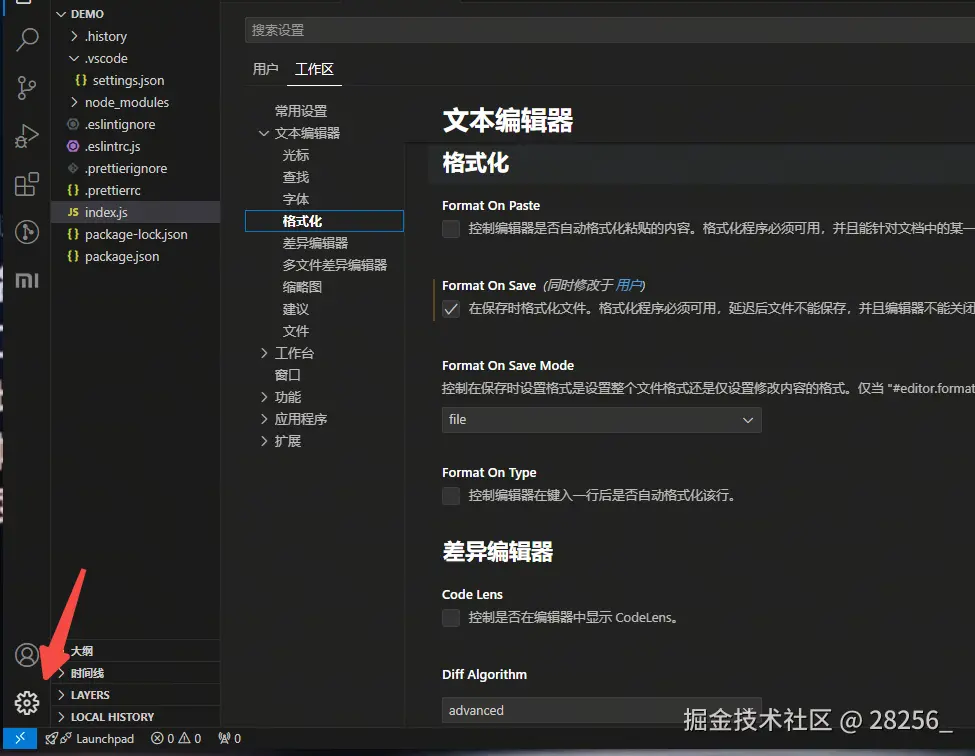975x756 pixels.
Task: Select the JS icon of index.js
Action: tap(73, 212)
